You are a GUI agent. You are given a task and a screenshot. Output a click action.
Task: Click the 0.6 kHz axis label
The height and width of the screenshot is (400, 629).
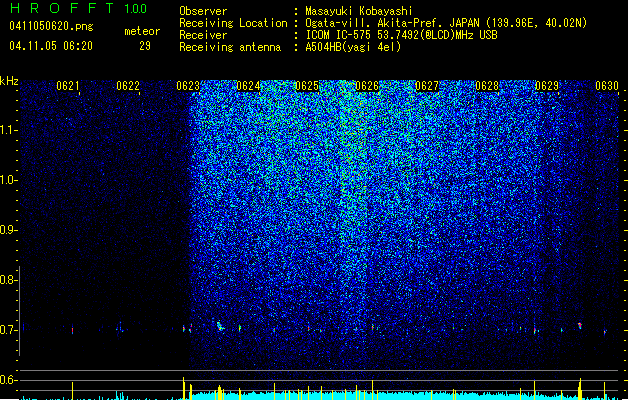click(9, 380)
